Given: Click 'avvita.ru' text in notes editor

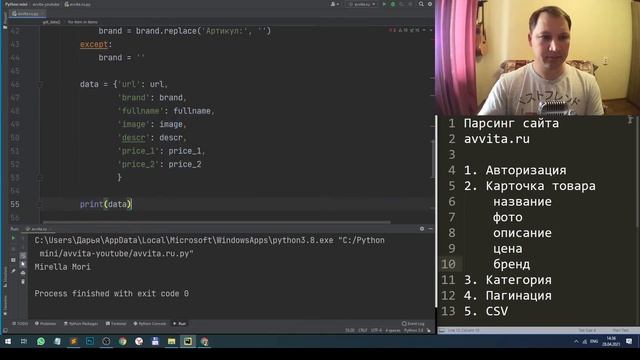Looking at the screenshot, I should pyautogui.click(x=497, y=139).
